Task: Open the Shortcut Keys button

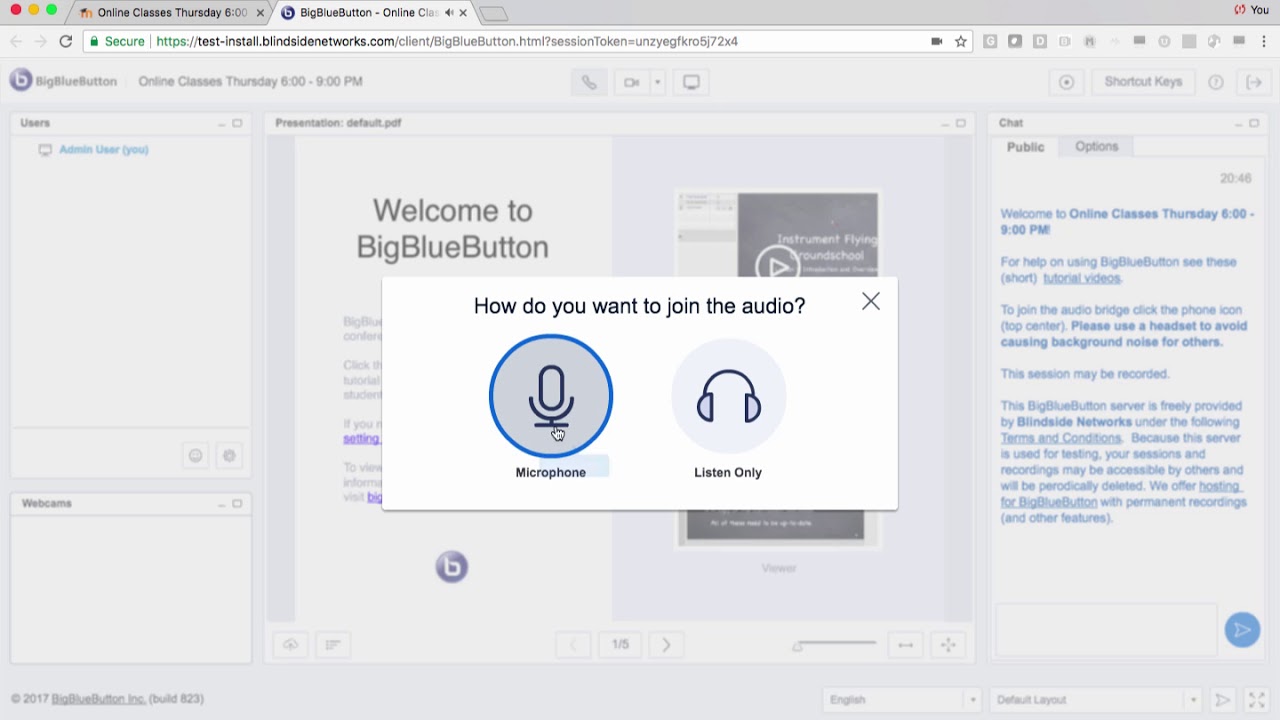Action: (1143, 82)
